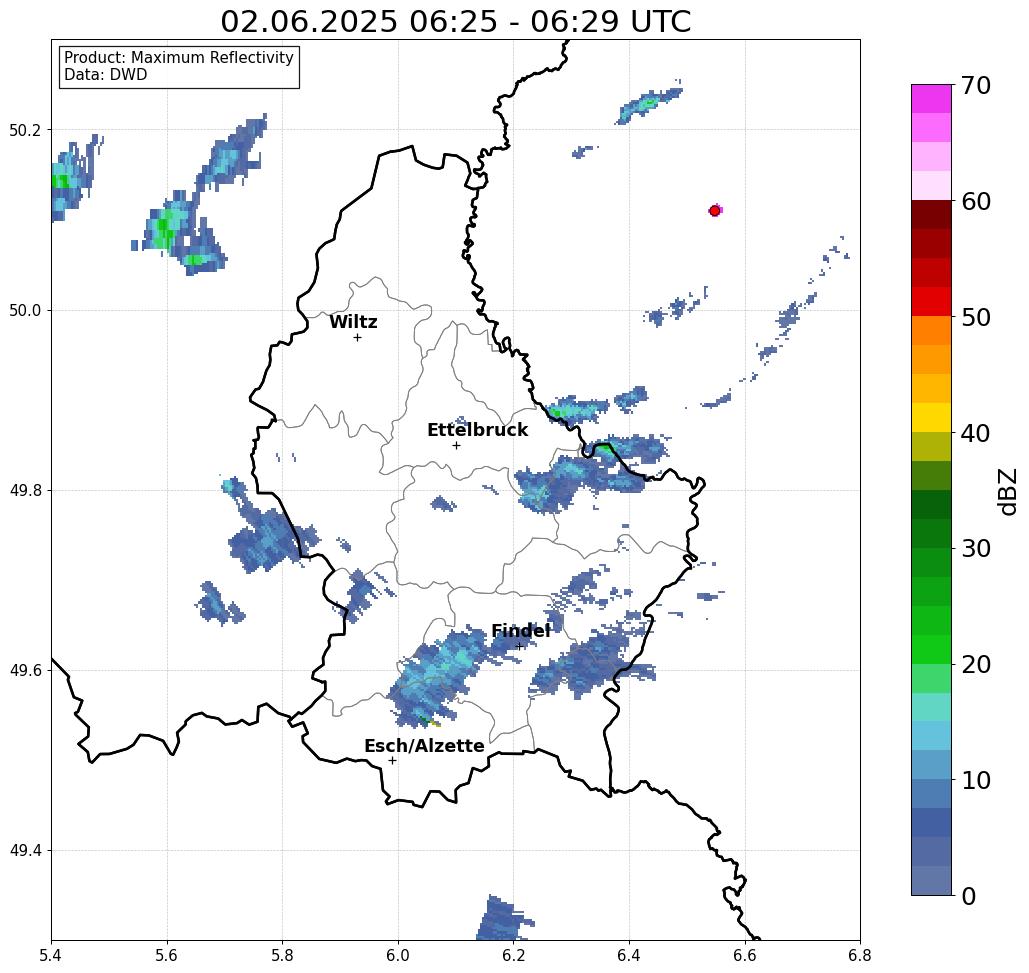Pick the magenta top swatch of the colorbar
1029x973 pixels.
tap(931, 99)
